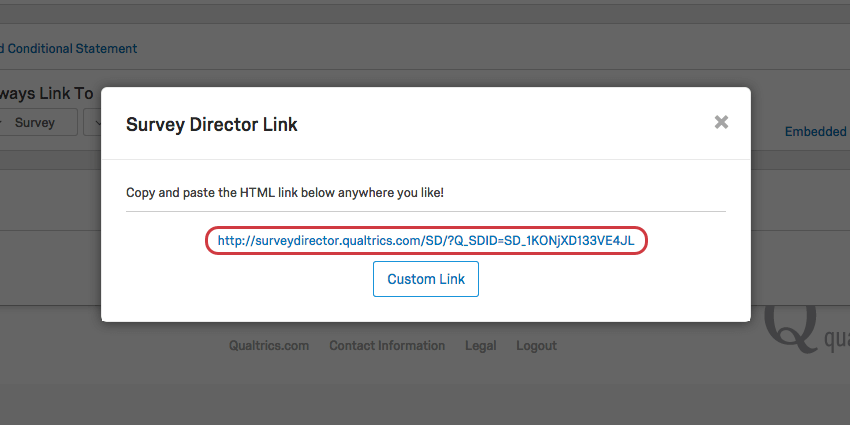Image resolution: width=850 pixels, height=425 pixels.
Task: Close the Survey Director Link dialog
Action: pyautogui.click(x=721, y=122)
